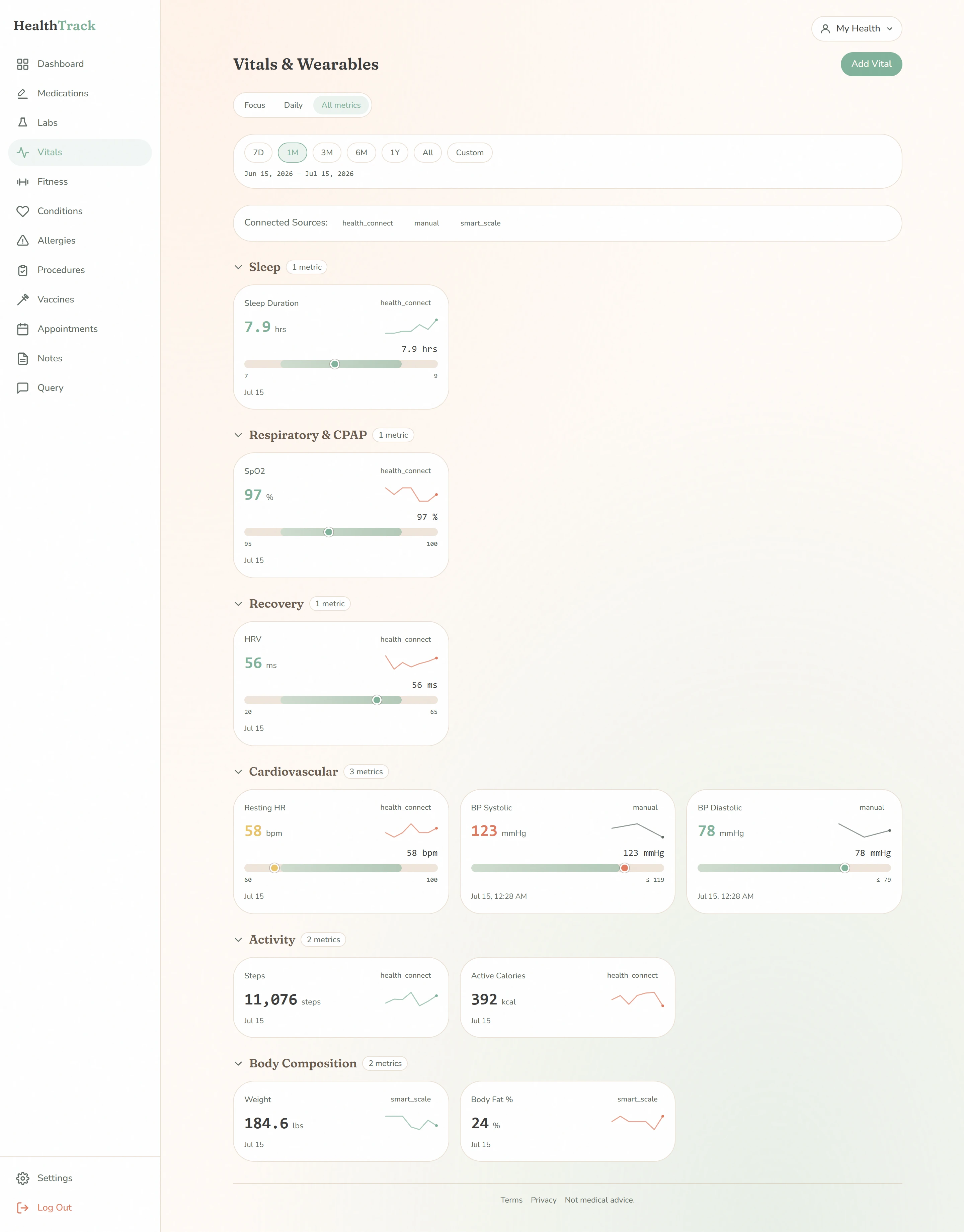The width and height of the screenshot is (964, 1232).
Task: Click the manual source tag
Action: click(427, 224)
